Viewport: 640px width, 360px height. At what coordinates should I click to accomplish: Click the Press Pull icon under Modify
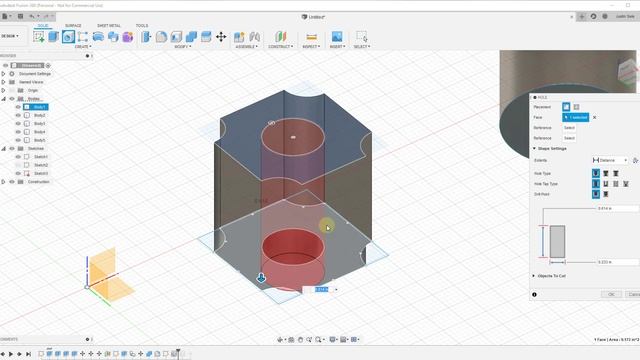pyautogui.click(x=146, y=37)
